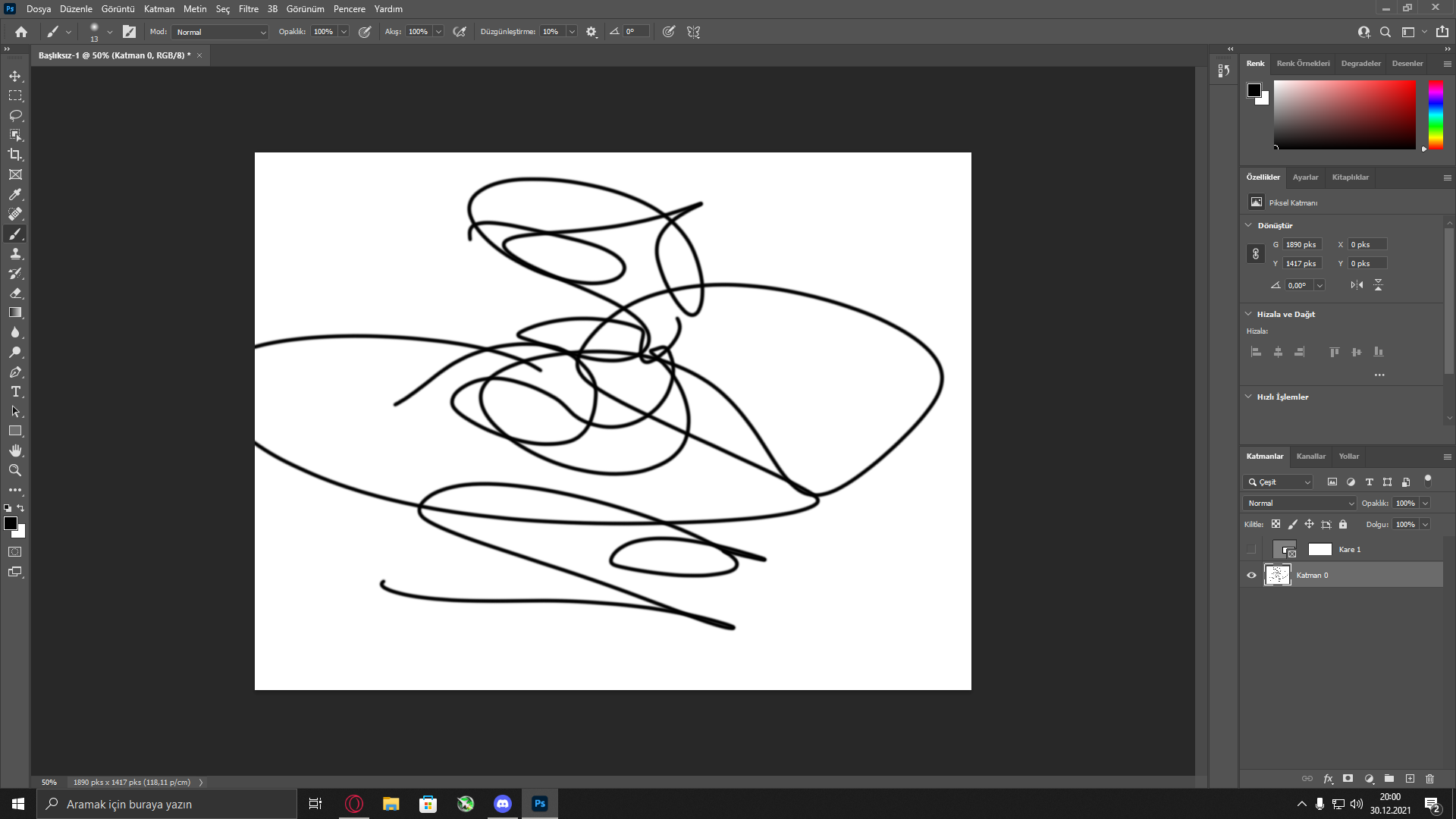1456x819 pixels.
Task: Select the Move tool
Action: click(x=15, y=76)
